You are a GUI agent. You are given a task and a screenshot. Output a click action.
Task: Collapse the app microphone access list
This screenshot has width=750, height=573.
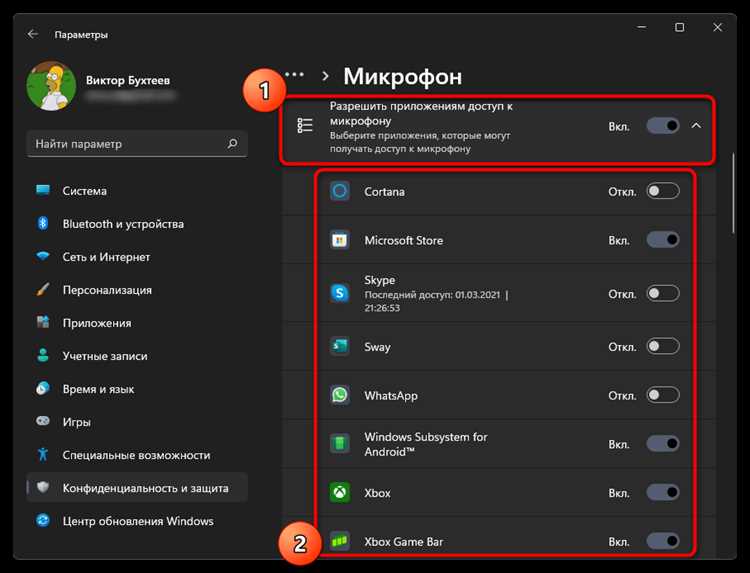pyautogui.click(x=696, y=126)
